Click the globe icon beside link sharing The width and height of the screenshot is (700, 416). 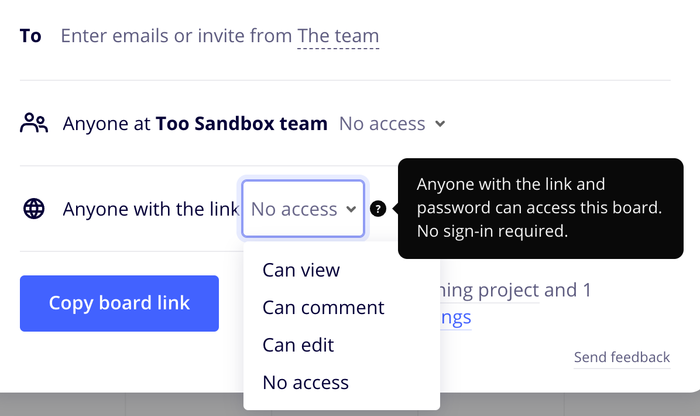point(34,209)
